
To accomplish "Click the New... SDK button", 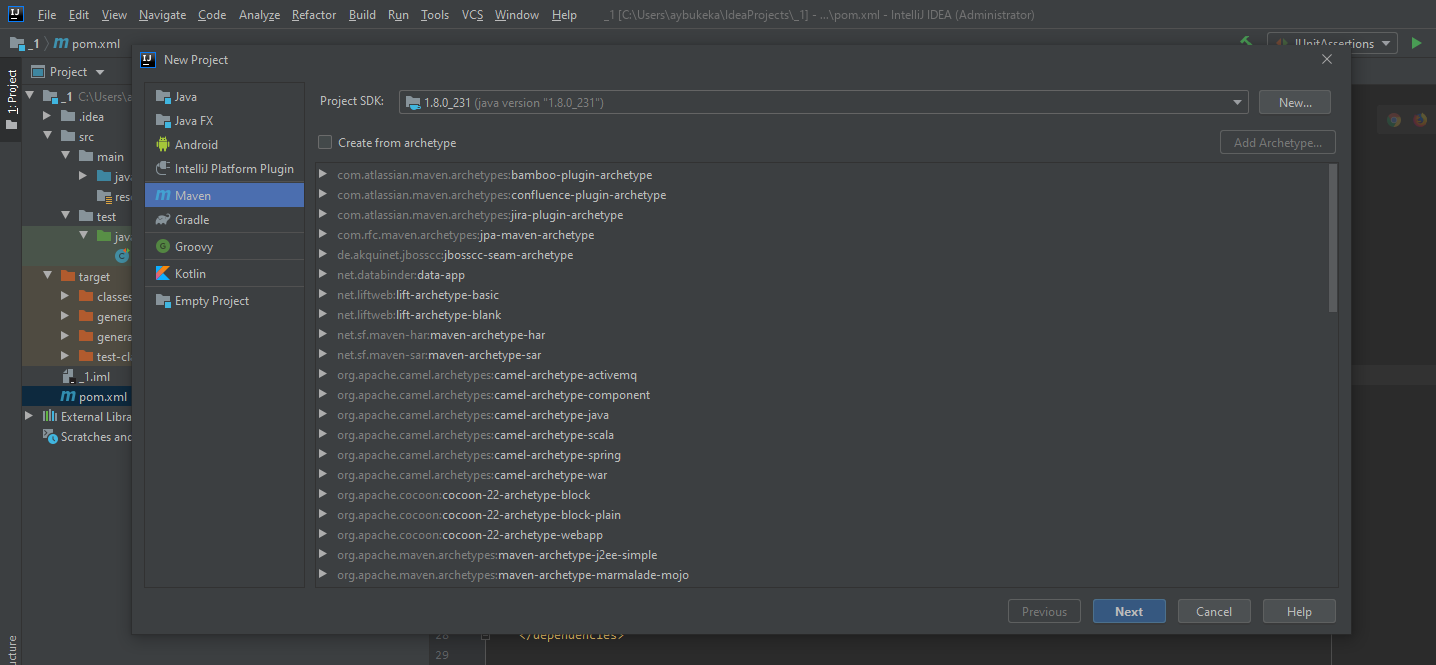I will coord(1295,102).
